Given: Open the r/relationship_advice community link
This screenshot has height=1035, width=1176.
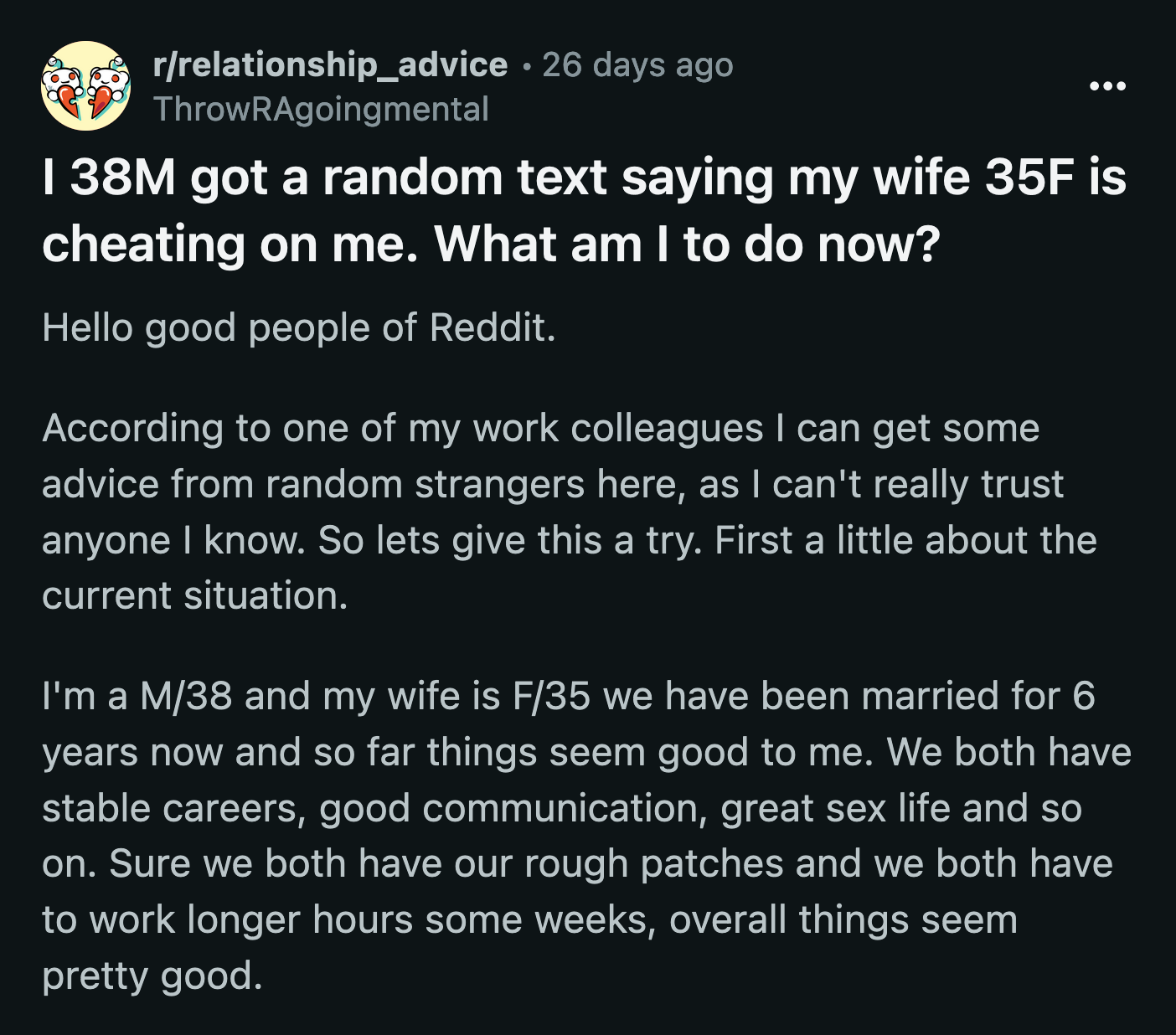Looking at the screenshot, I should coord(330,64).
